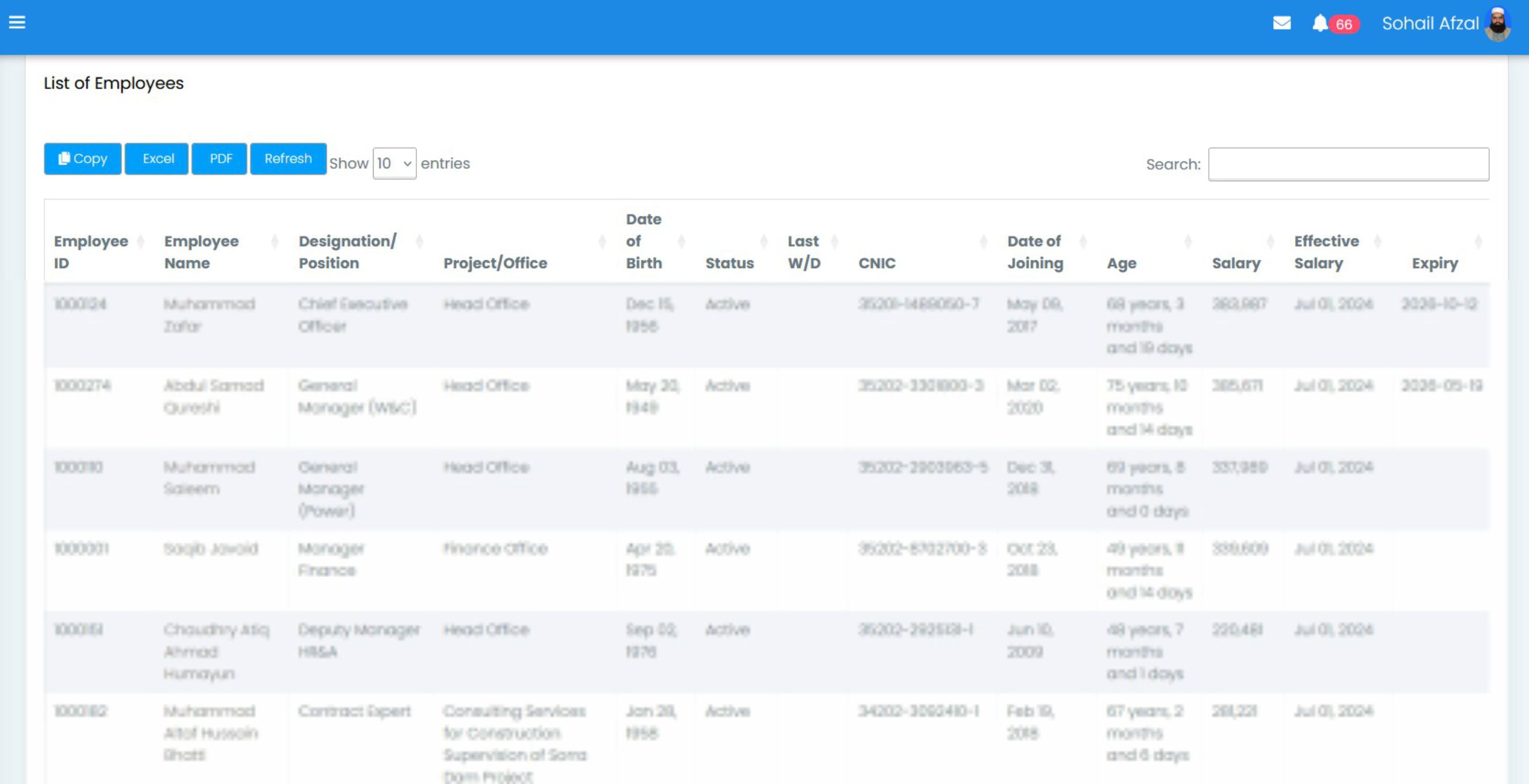Export the list with Excel button

pyautogui.click(x=157, y=158)
